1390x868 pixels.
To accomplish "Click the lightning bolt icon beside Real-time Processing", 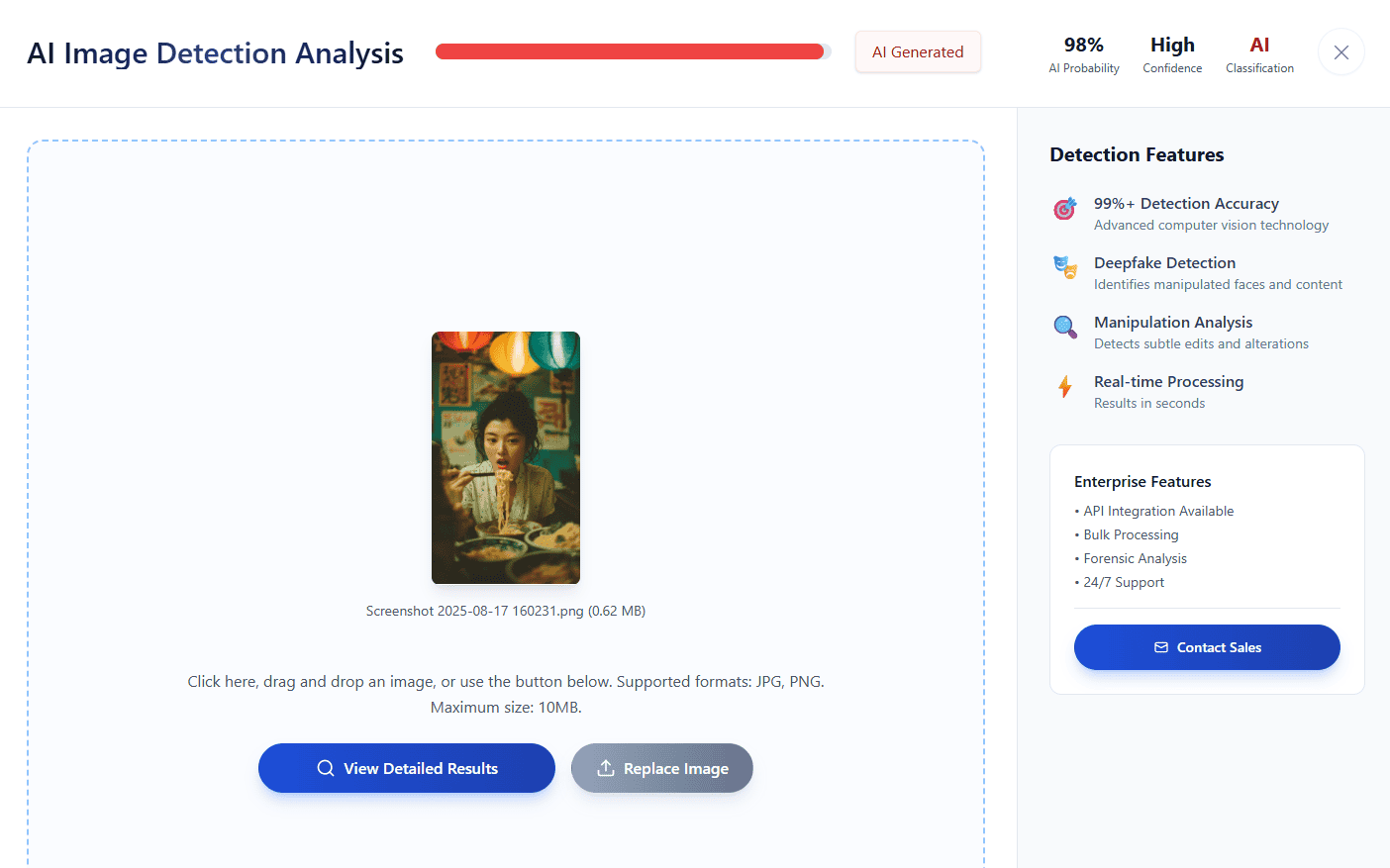I will coord(1065,386).
